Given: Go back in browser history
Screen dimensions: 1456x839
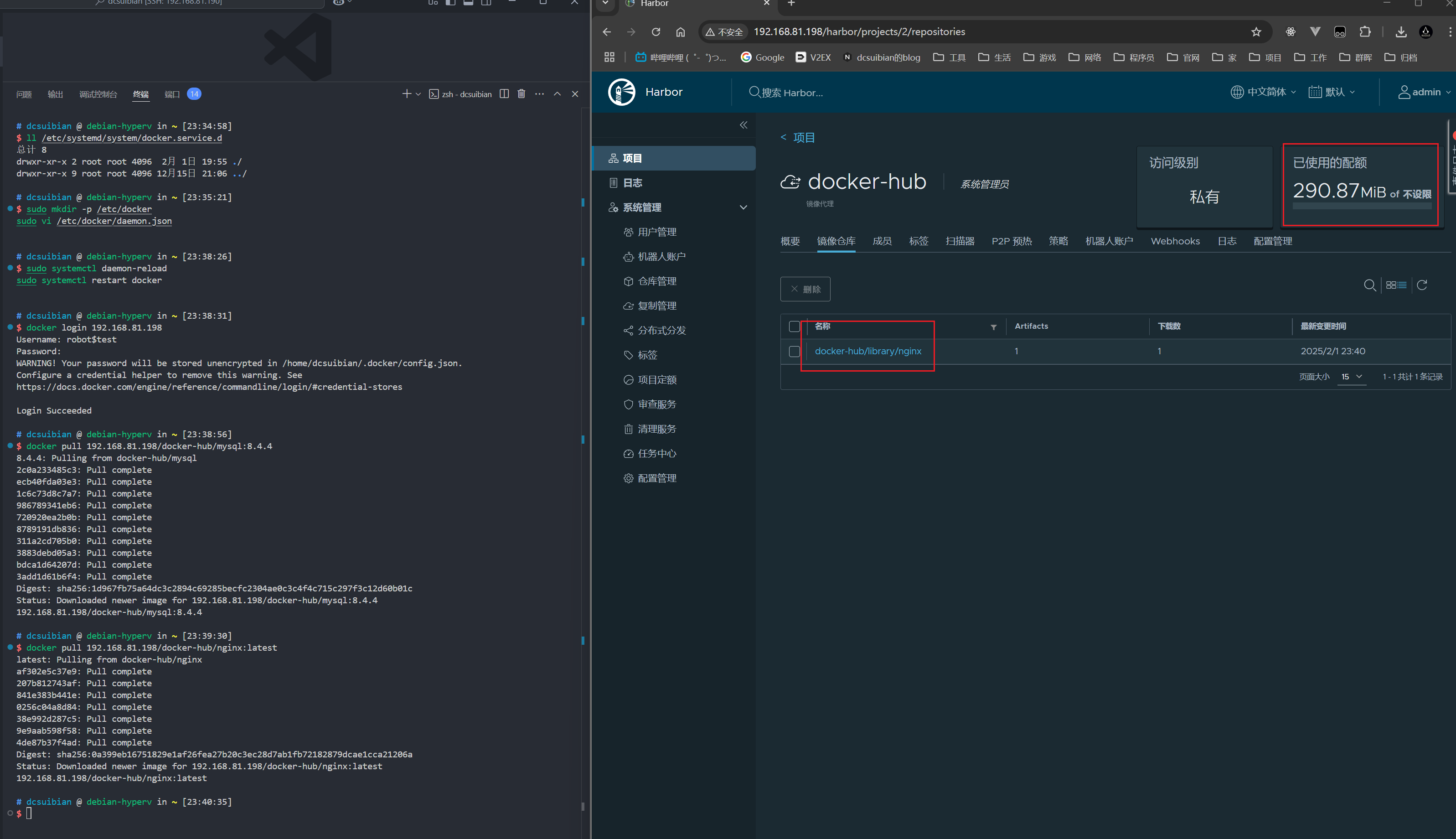Looking at the screenshot, I should [x=606, y=32].
